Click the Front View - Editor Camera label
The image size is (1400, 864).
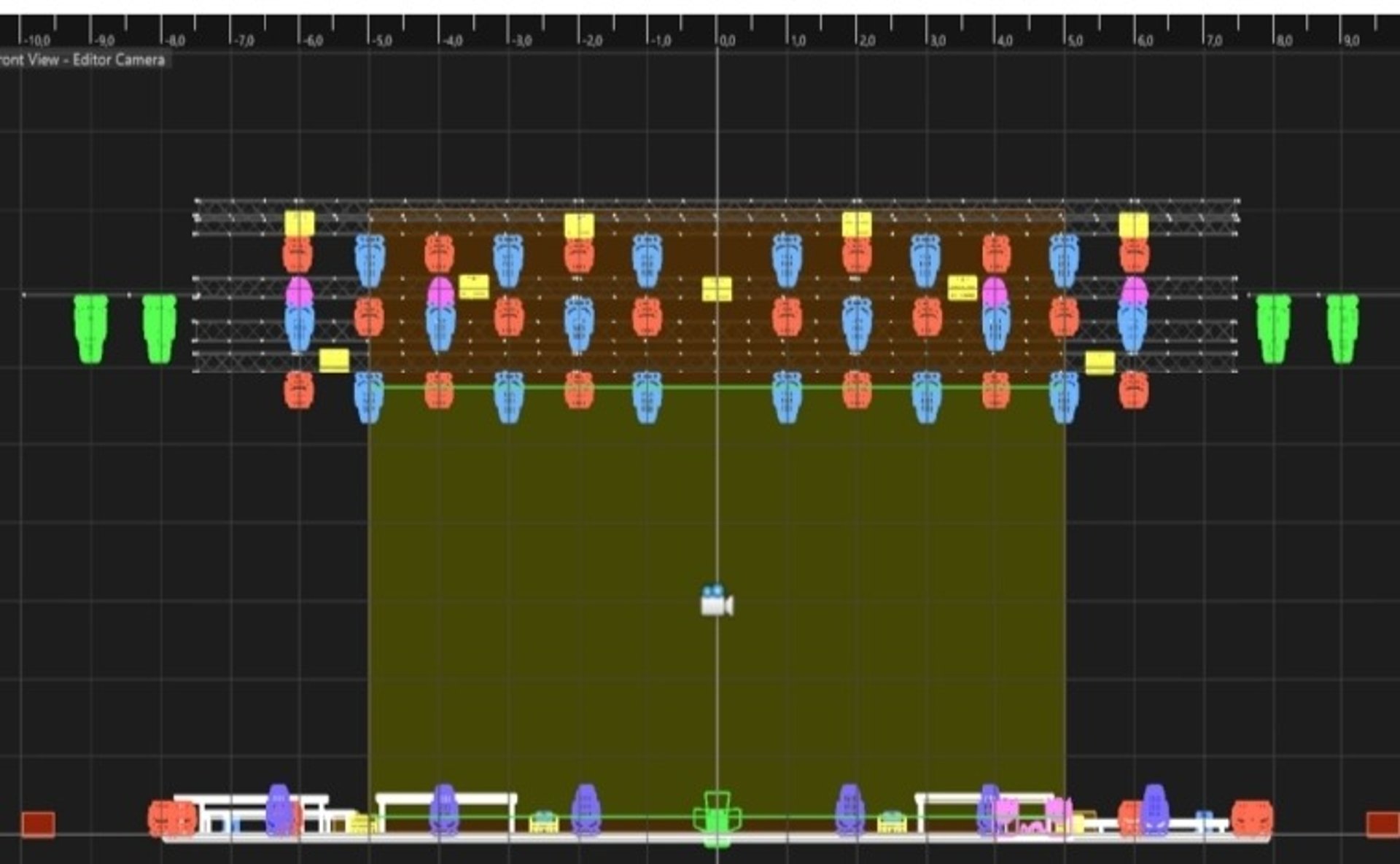82,60
